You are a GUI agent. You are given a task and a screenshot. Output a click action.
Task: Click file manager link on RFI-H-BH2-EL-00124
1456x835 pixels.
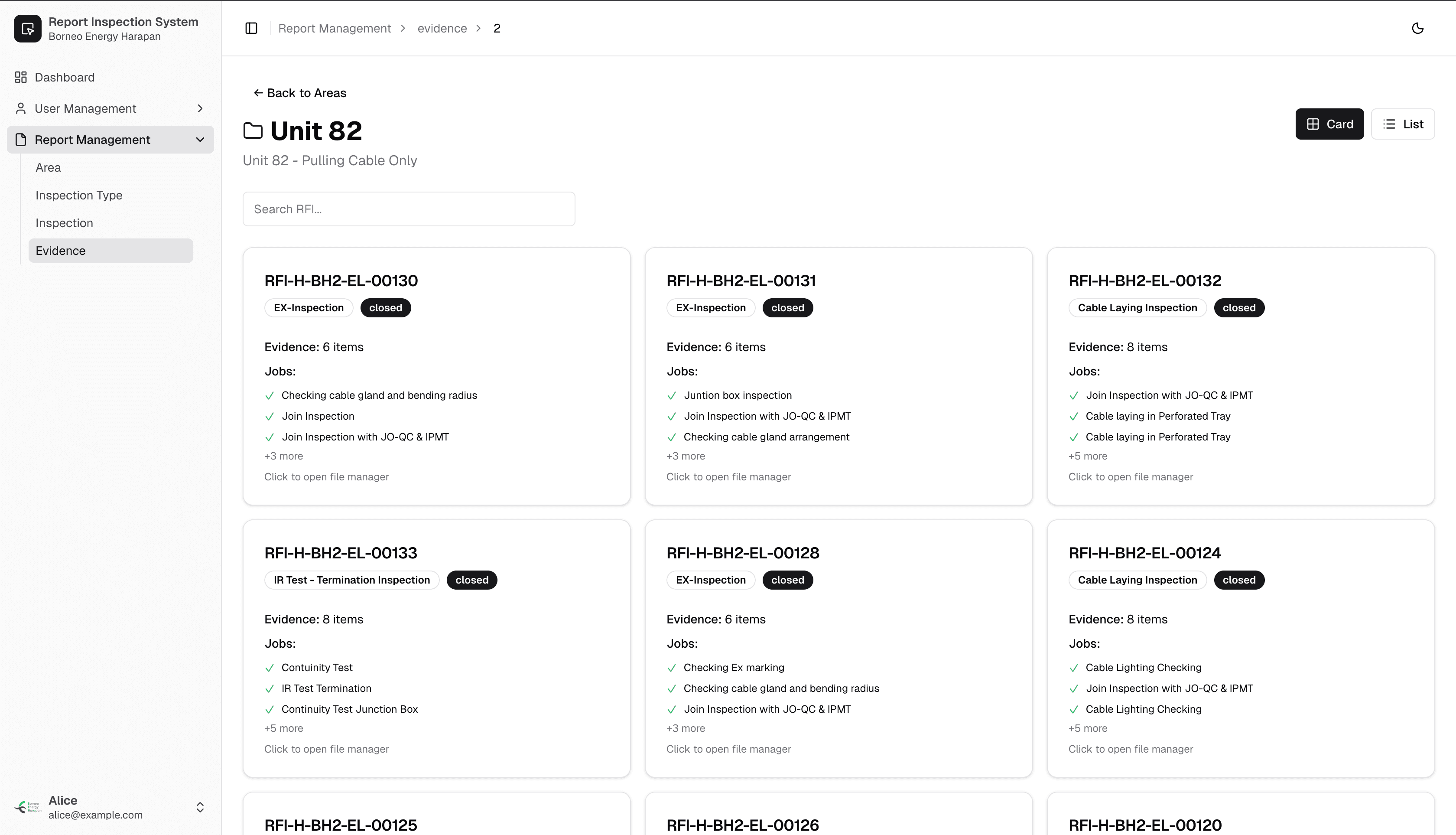click(x=1131, y=749)
